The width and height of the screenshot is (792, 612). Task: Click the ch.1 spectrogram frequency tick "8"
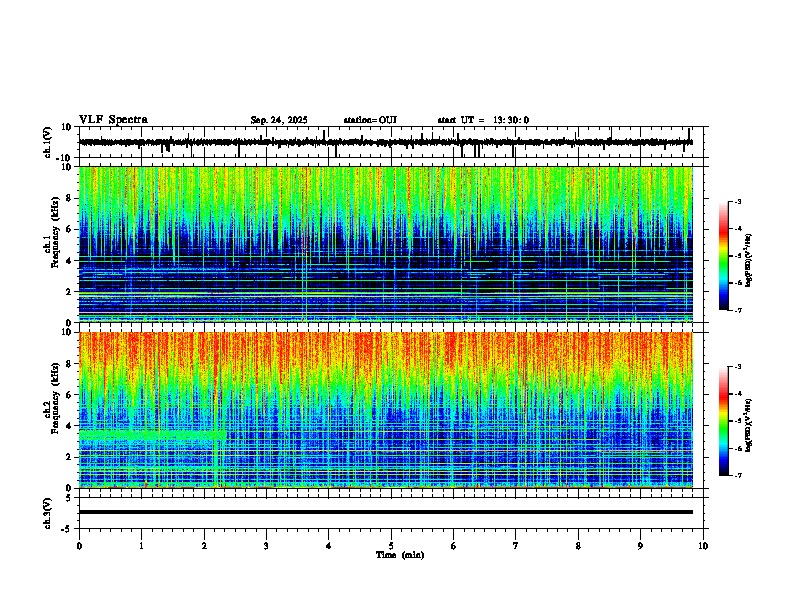pyautogui.click(x=70, y=198)
